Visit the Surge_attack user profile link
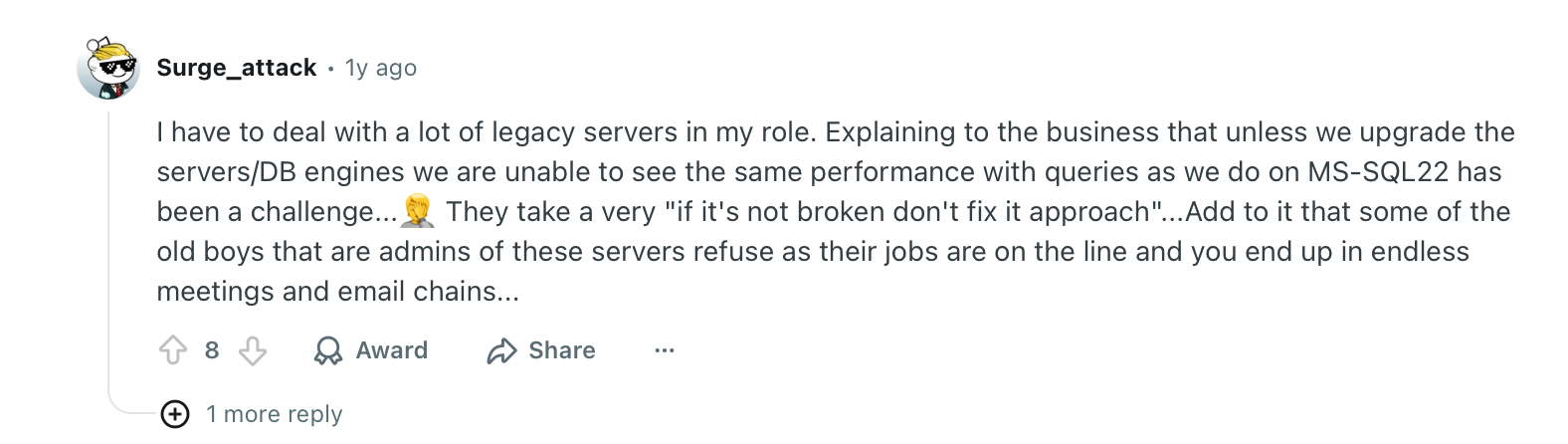The image size is (1568, 444). [x=237, y=68]
